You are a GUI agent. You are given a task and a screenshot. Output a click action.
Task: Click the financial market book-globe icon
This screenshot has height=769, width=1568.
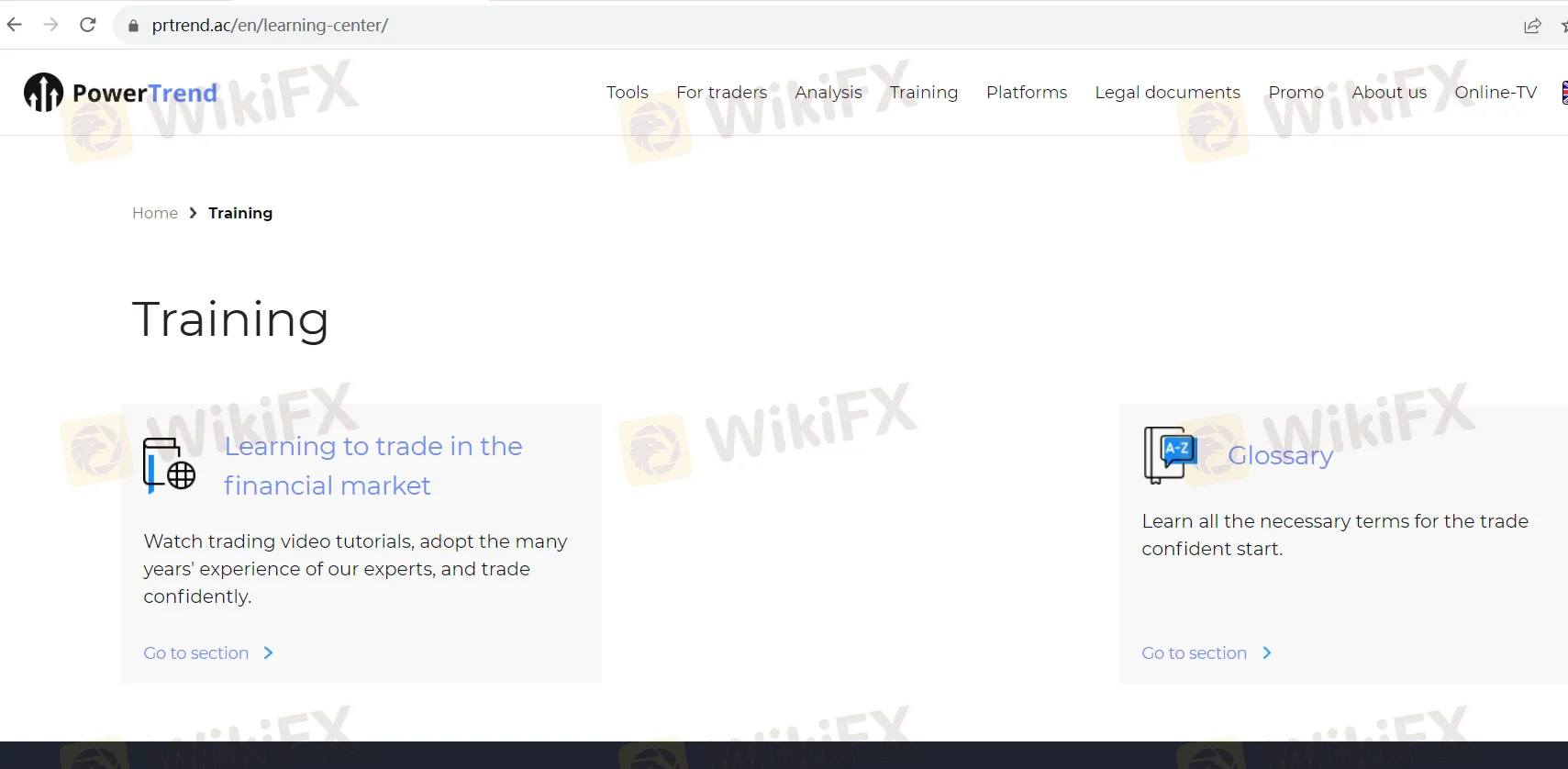pyautogui.click(x=169, y=464)
